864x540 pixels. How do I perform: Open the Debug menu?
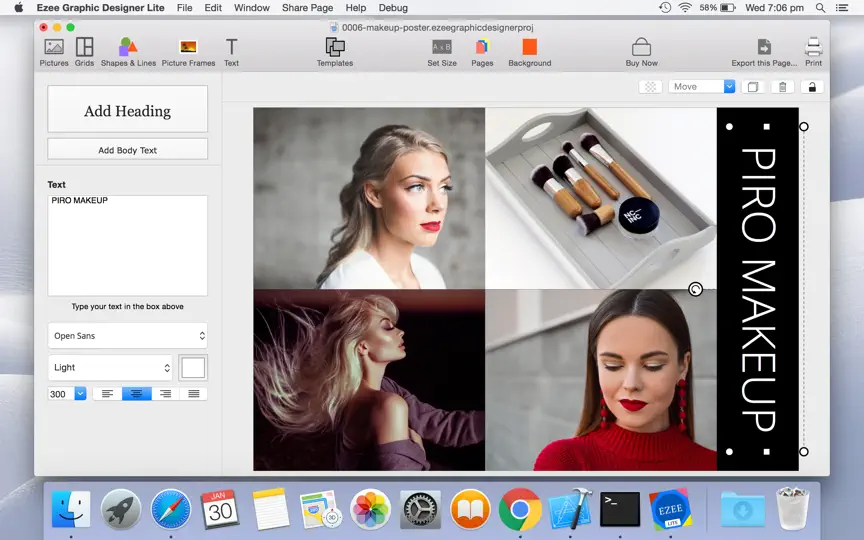click(393, 8)
